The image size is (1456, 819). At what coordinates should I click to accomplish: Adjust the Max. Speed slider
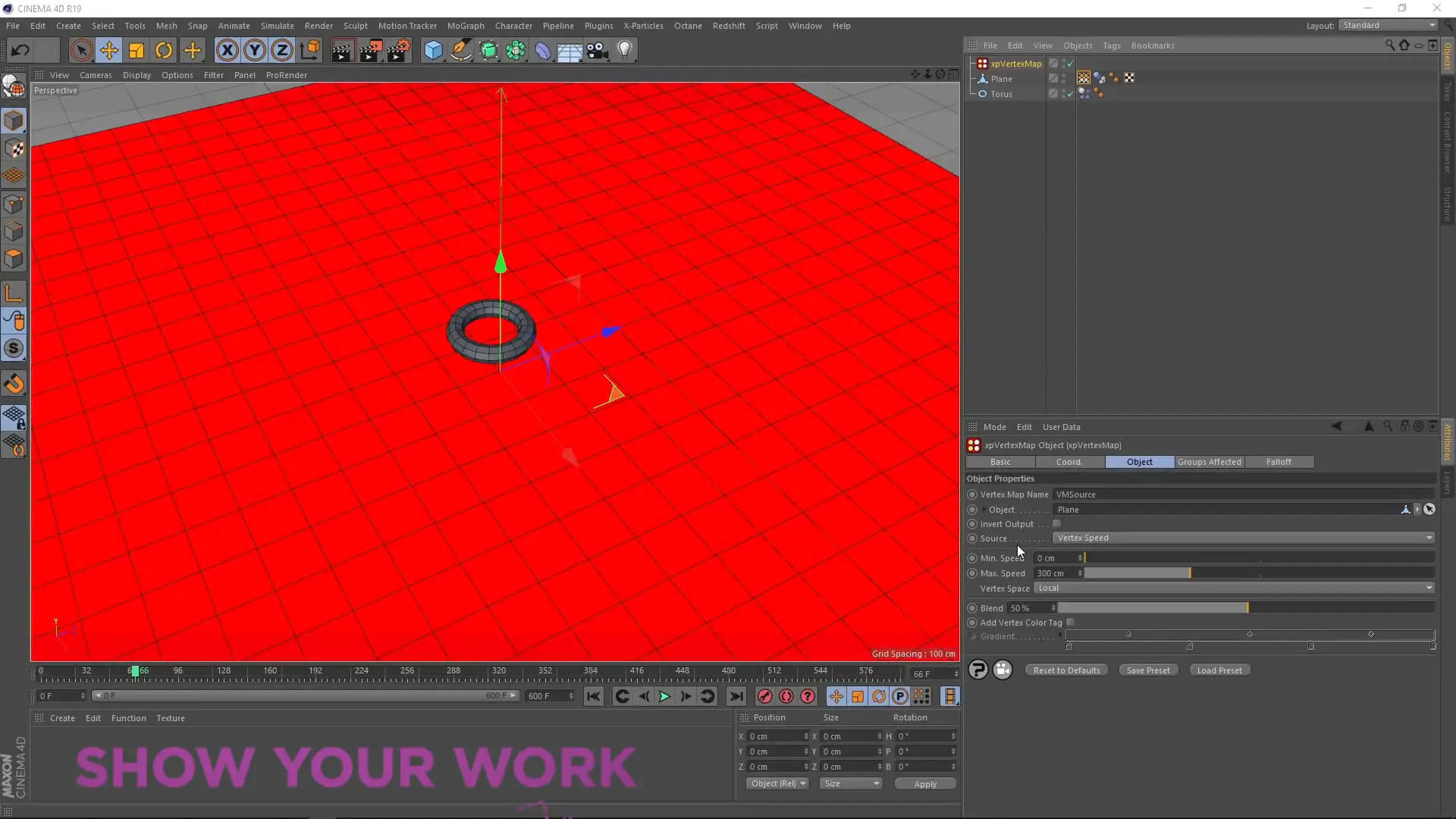coord(1259,573)
